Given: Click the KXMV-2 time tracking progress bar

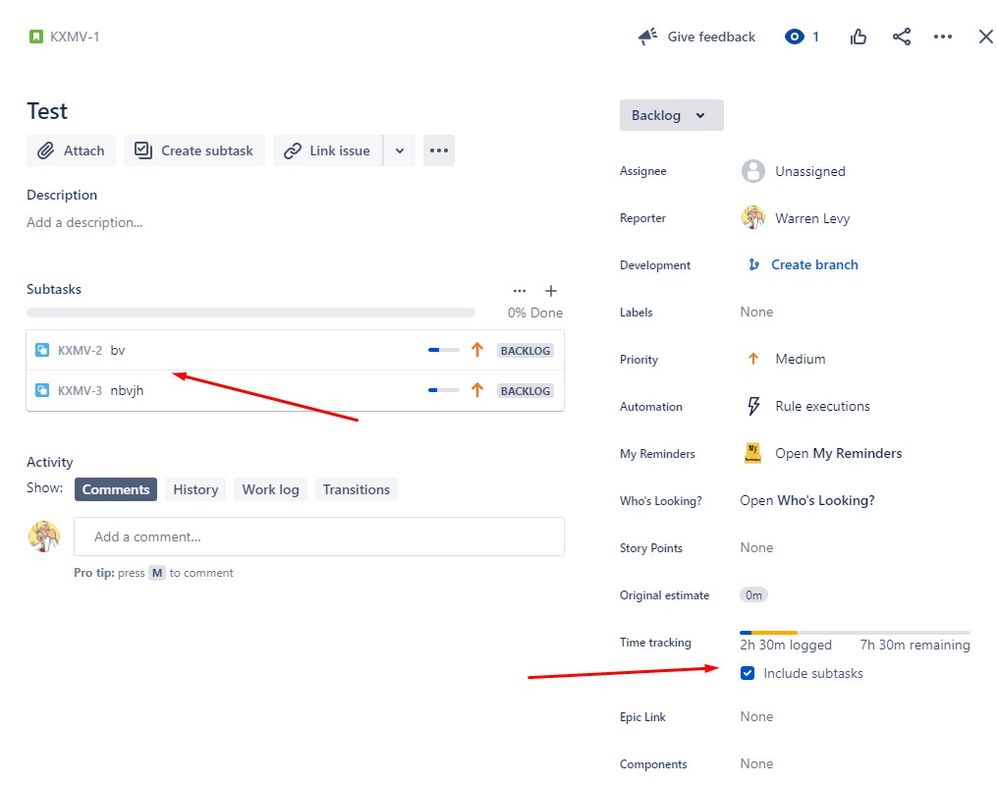Looking at the screenshot, I should [444, 350].
